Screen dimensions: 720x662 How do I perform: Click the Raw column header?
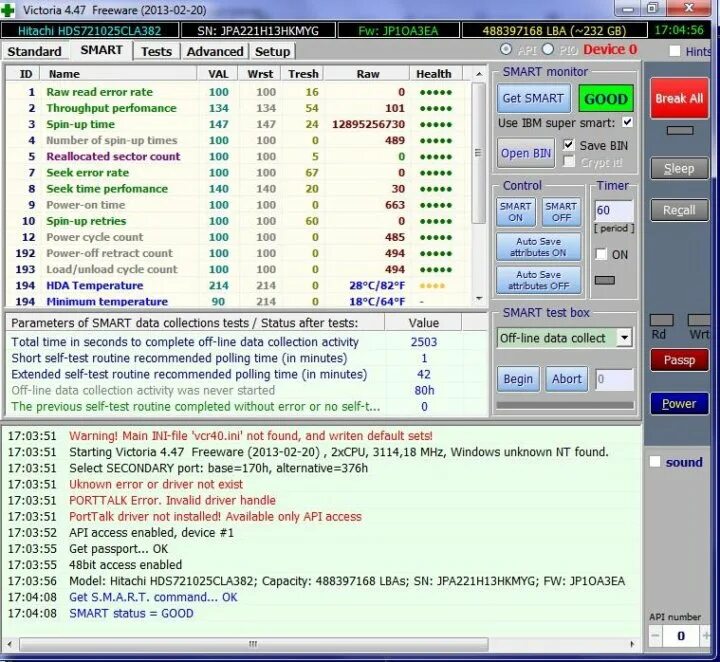tap(367, 74)
